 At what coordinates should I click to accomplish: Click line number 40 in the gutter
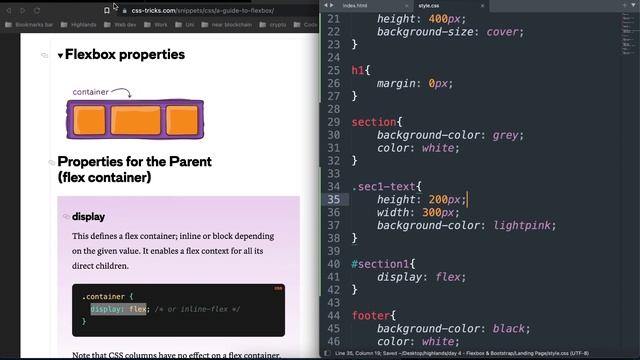coord(333,264)
